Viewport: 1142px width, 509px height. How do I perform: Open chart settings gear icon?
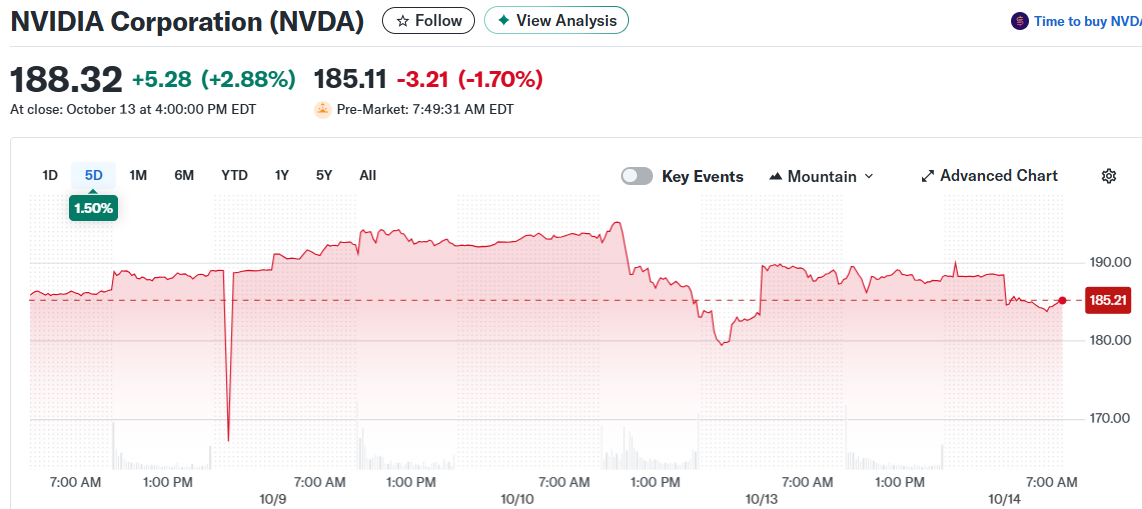click(x=1108, y=176)
